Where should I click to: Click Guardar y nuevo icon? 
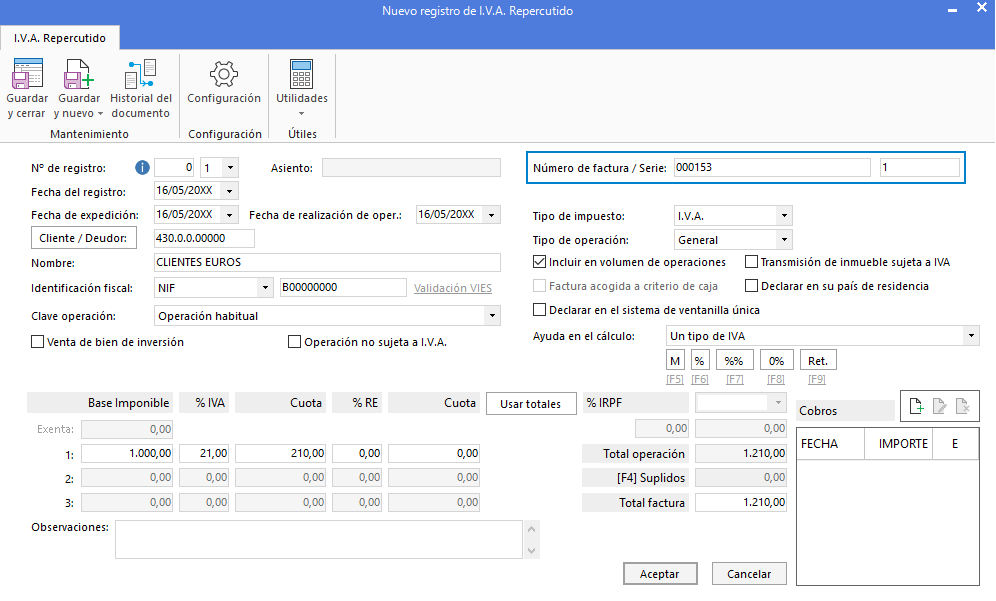79,74
